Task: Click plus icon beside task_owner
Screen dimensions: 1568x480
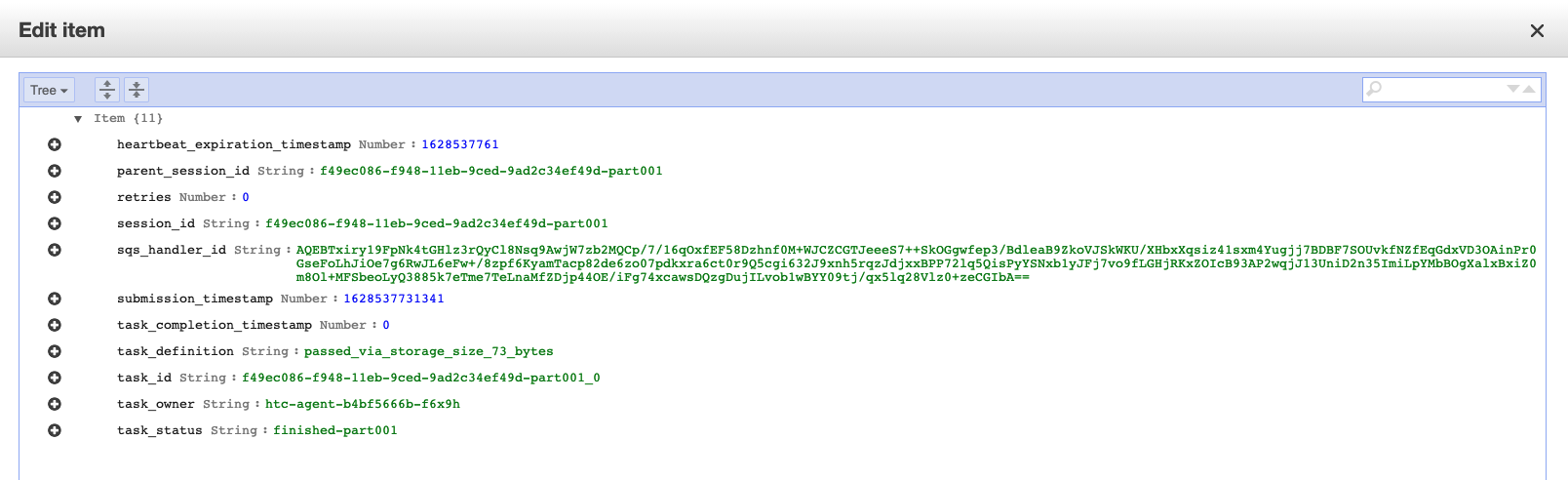Action: click(55, 404)
